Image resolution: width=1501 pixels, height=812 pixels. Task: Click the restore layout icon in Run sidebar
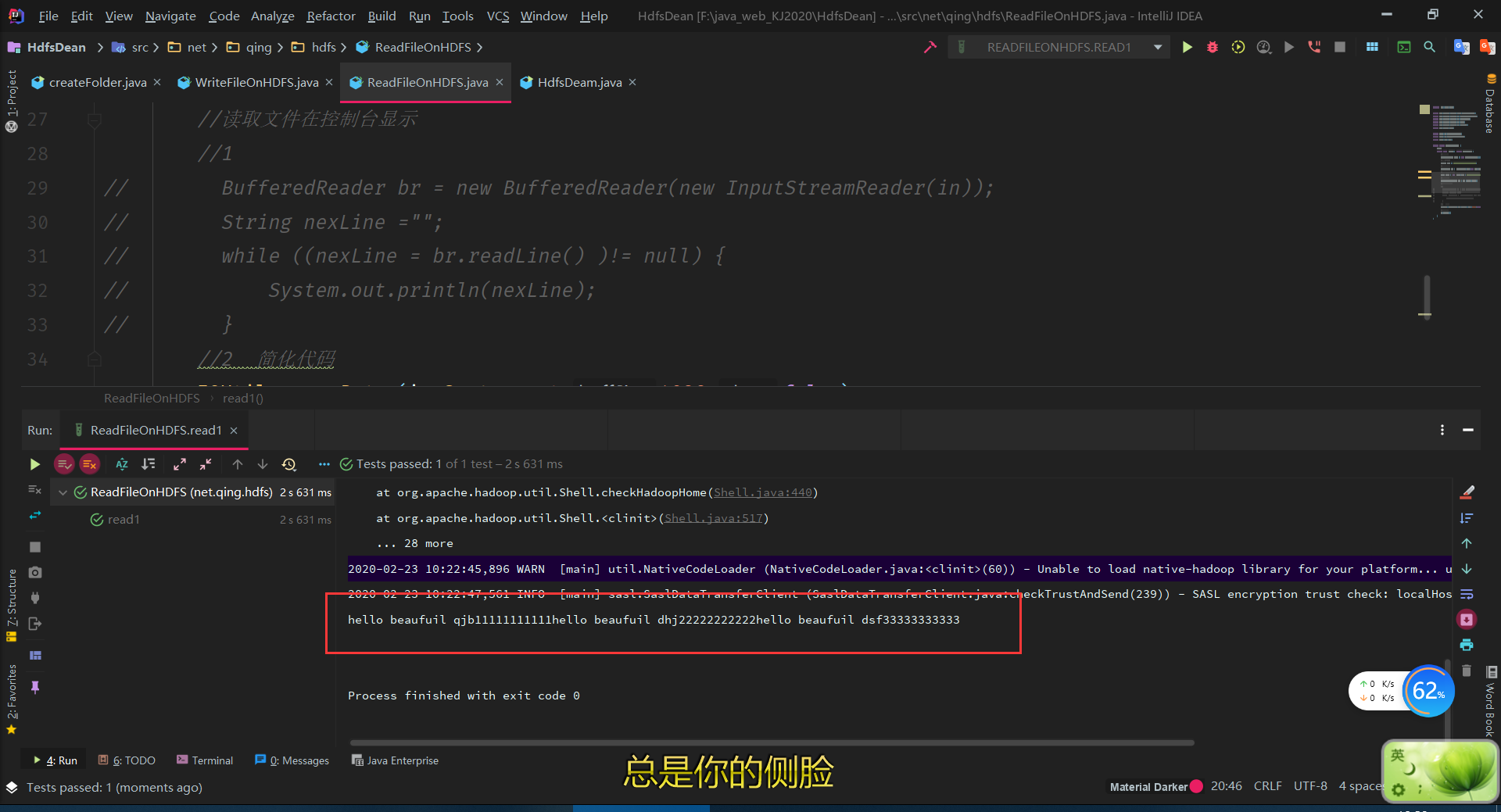coord(35,655)
